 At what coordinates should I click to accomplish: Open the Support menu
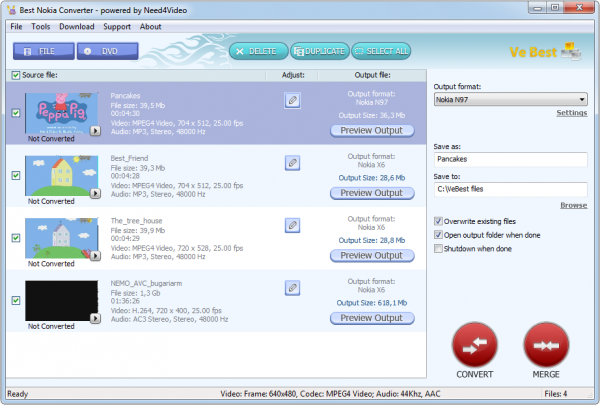click(x=117, y=27)
